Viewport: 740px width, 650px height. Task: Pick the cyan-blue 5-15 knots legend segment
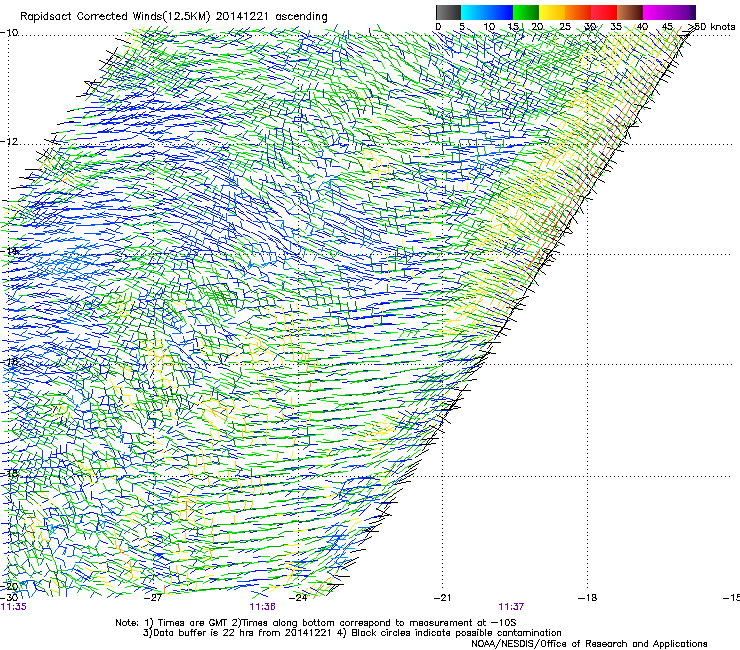click(487, 12)
